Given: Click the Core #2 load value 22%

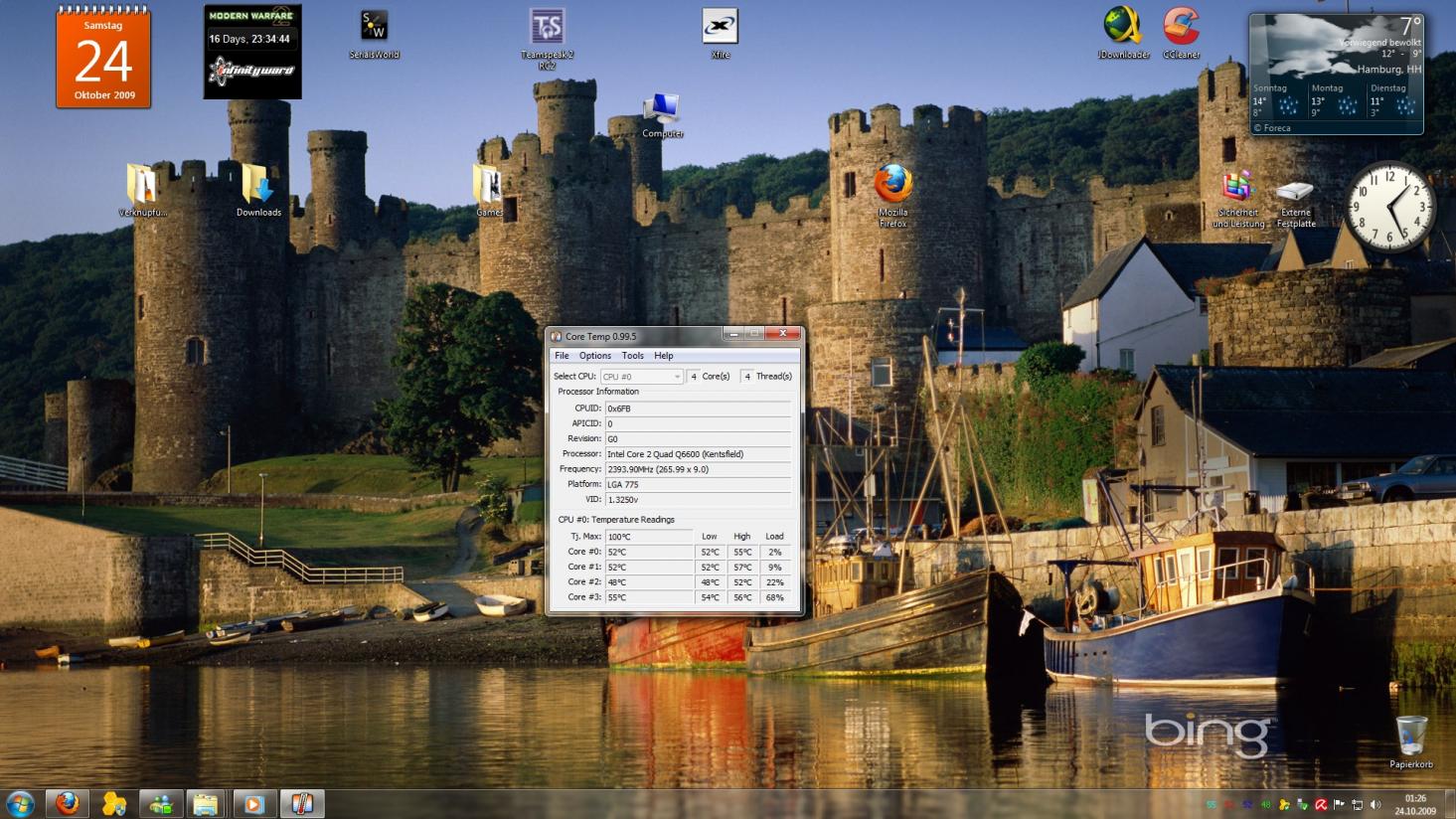Looking at the screenshot, I should (x=774, y=582).
